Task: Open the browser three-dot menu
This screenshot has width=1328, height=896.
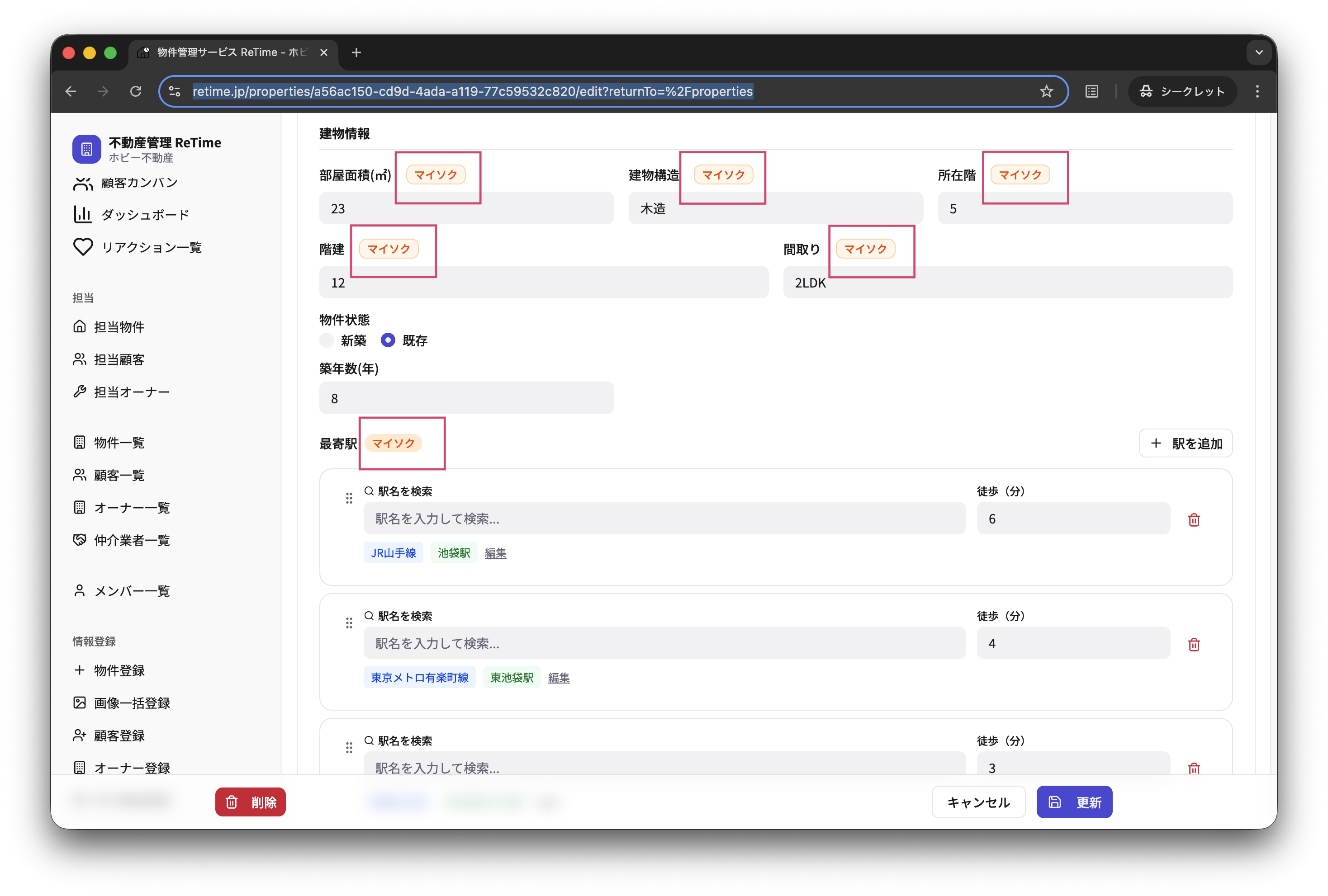Action: point(1257,91)
